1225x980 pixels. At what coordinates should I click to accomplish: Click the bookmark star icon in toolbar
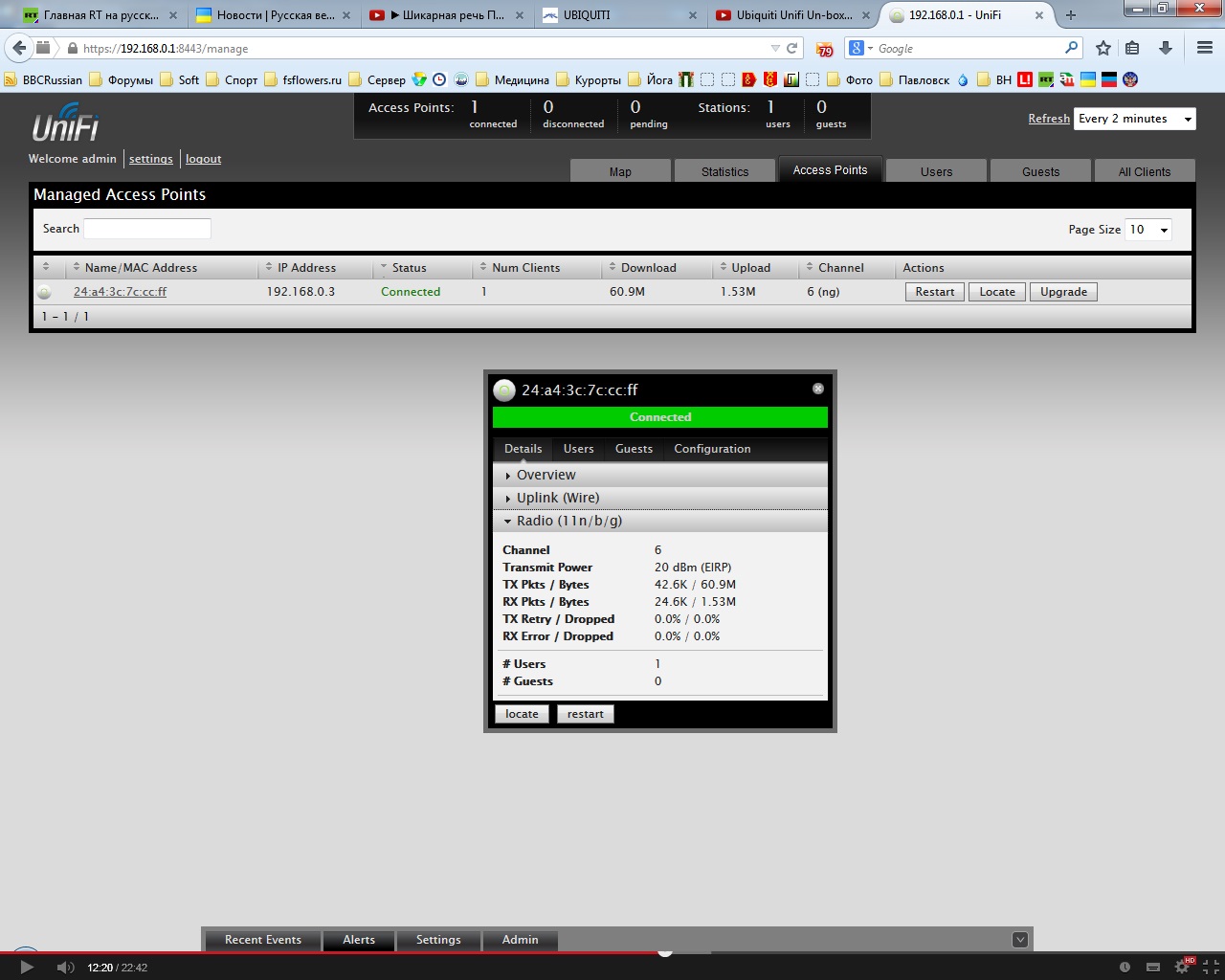[x=1103, y=48]
